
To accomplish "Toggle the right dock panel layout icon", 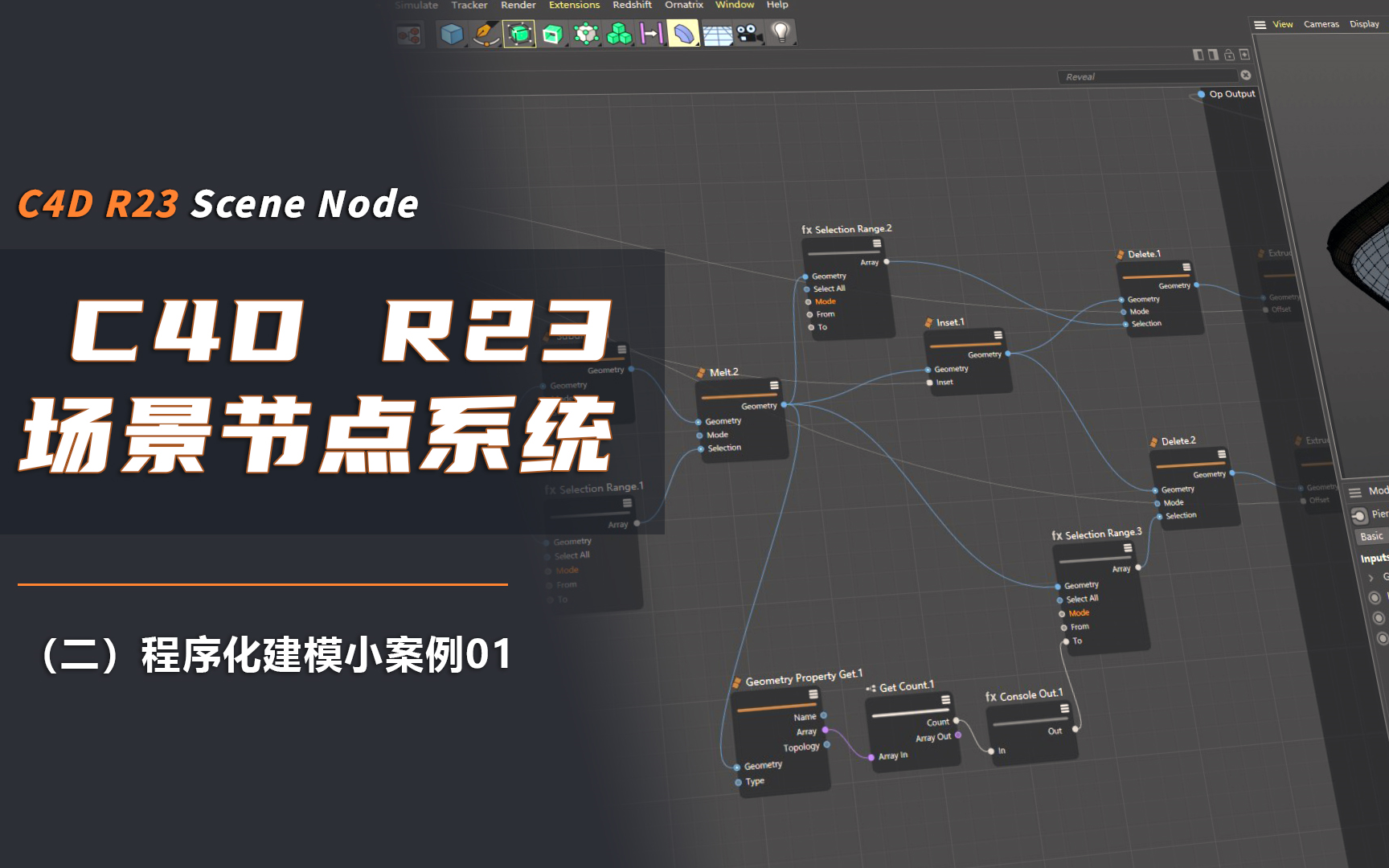I will click(x=1213, y=55).
